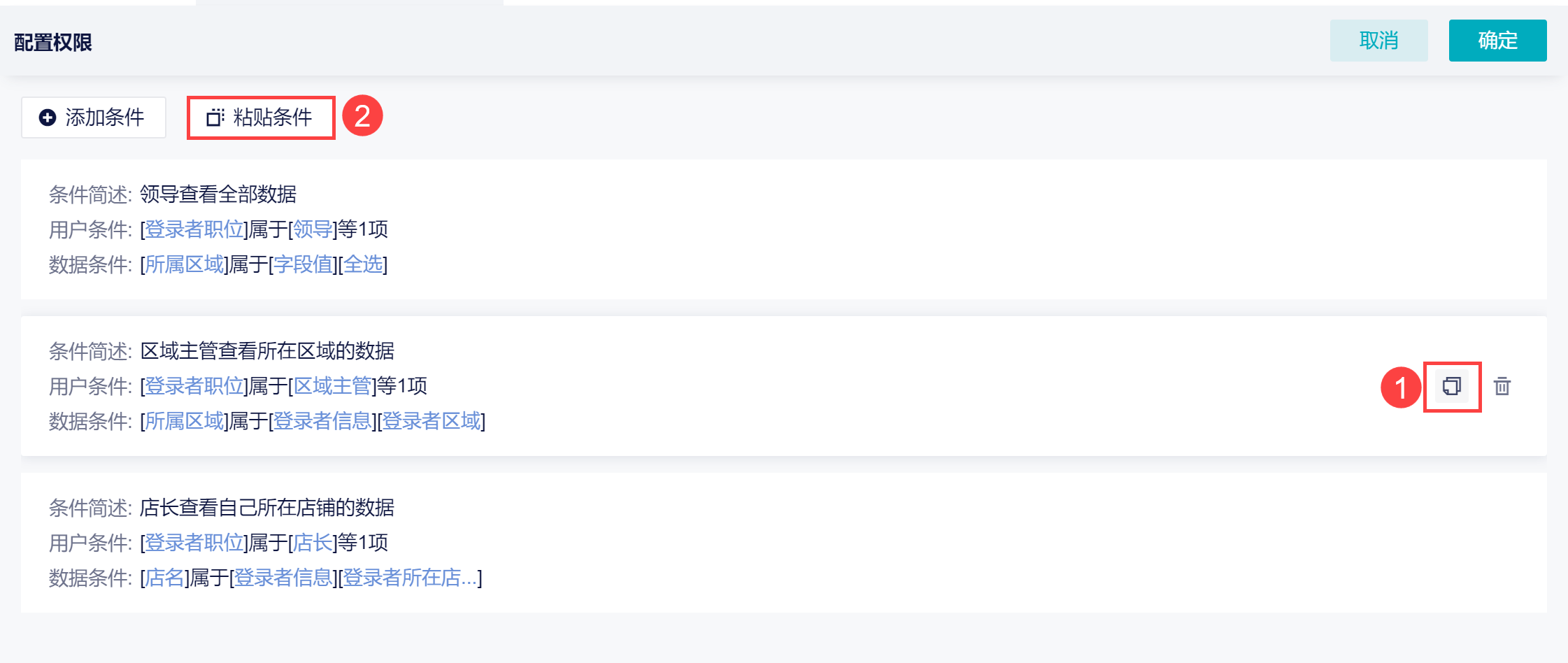Click 所属区域 in the 领导查看全部数据 condition
The image size is (1568, 663).
[x=185, y=264]
